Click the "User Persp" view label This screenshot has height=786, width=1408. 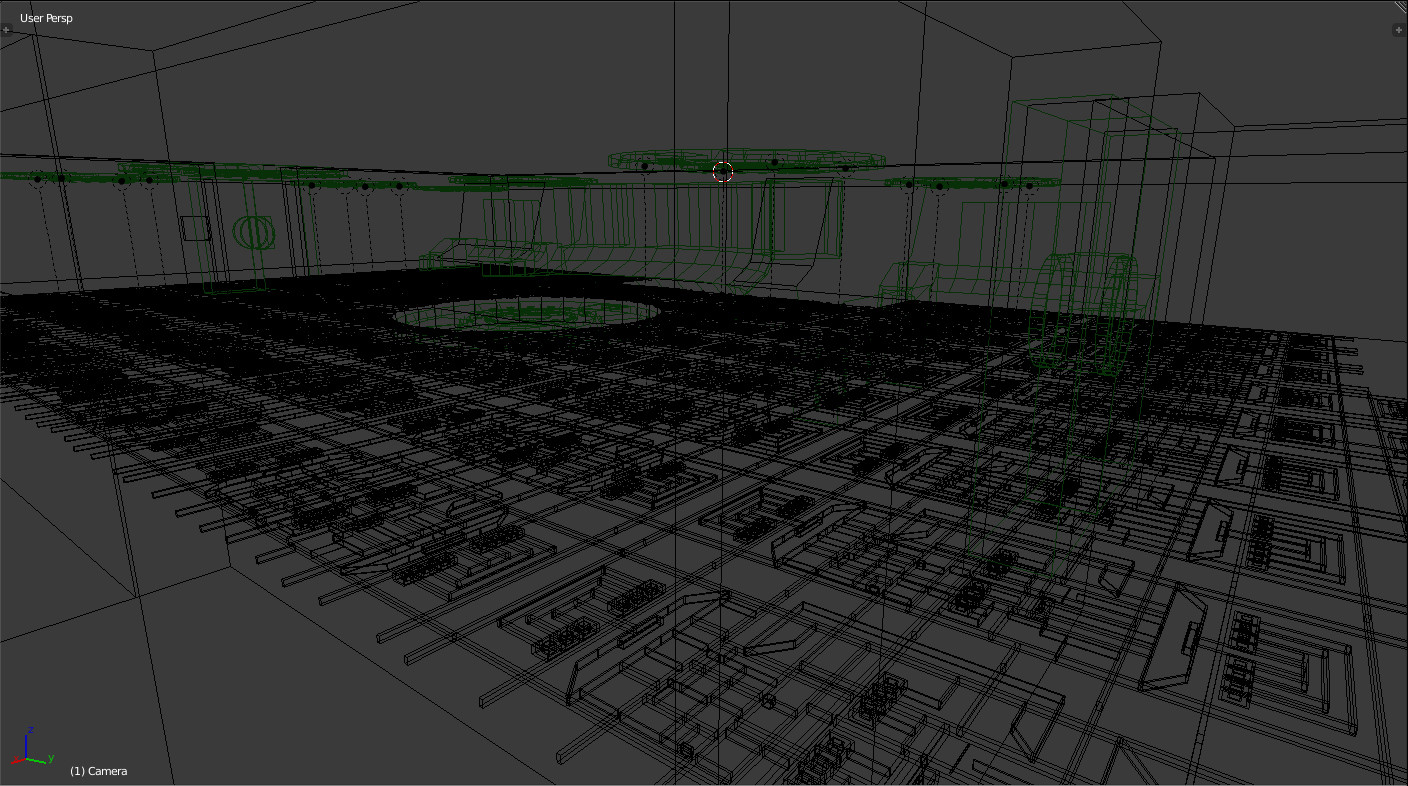(x=46, y=18)
